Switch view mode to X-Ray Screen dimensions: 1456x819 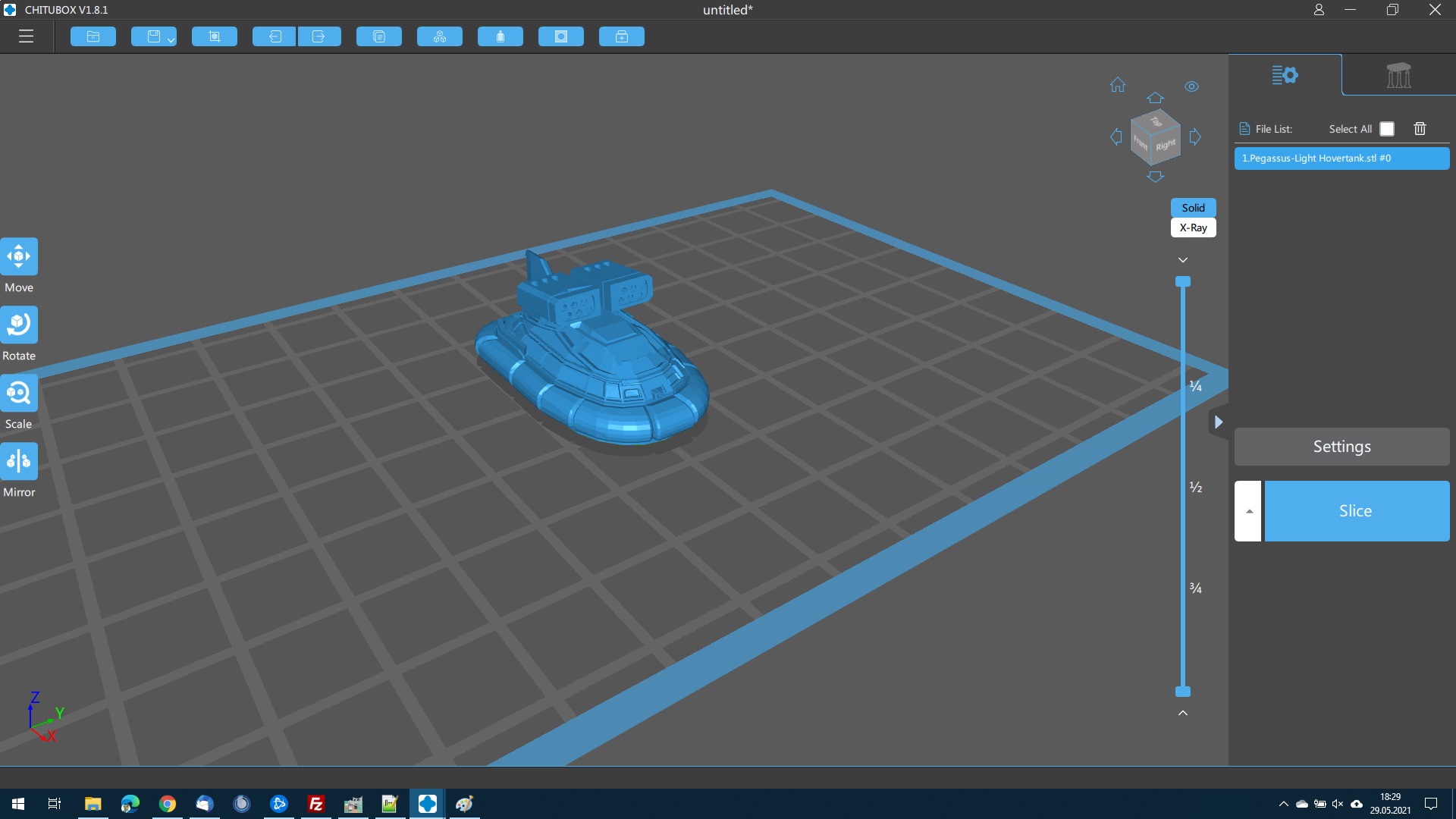(1193, 227)
